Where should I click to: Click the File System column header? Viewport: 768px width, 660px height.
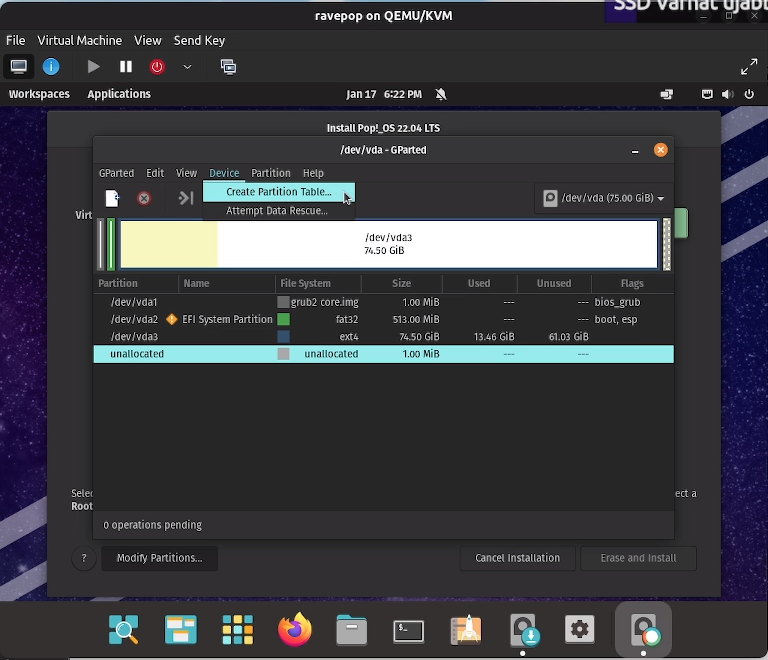tap(318, 283)
